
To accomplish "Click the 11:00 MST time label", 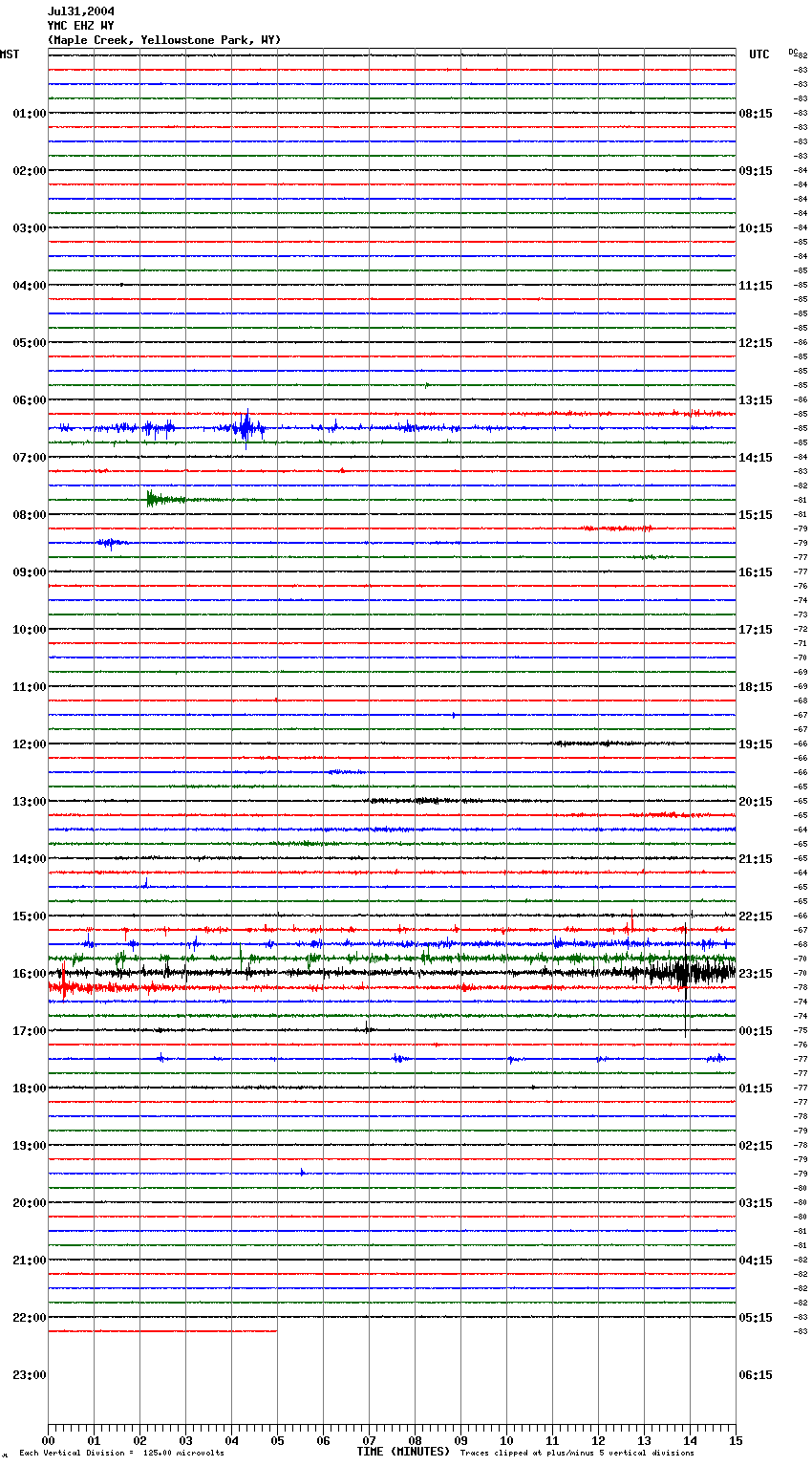I will point(30,687).
